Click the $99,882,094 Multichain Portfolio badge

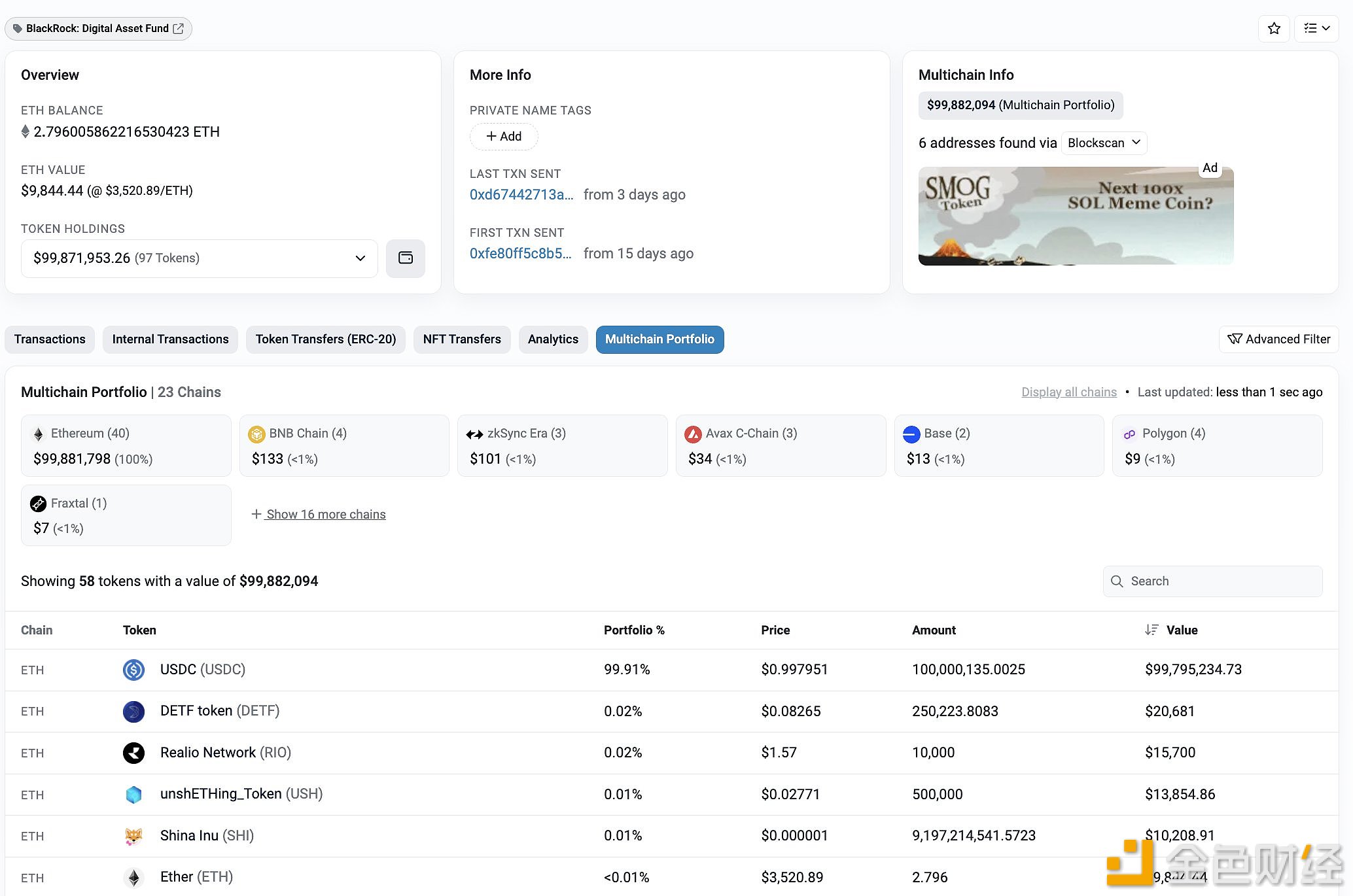[x=1021, y=105]
